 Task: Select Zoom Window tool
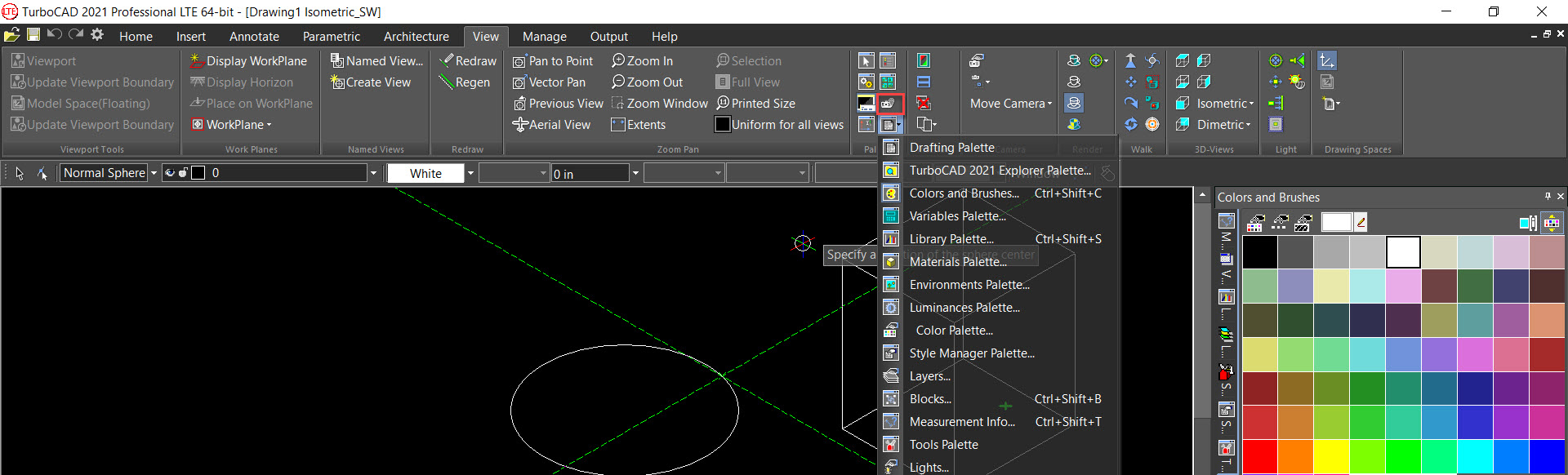pyautogui.click(x=659, y=104)
